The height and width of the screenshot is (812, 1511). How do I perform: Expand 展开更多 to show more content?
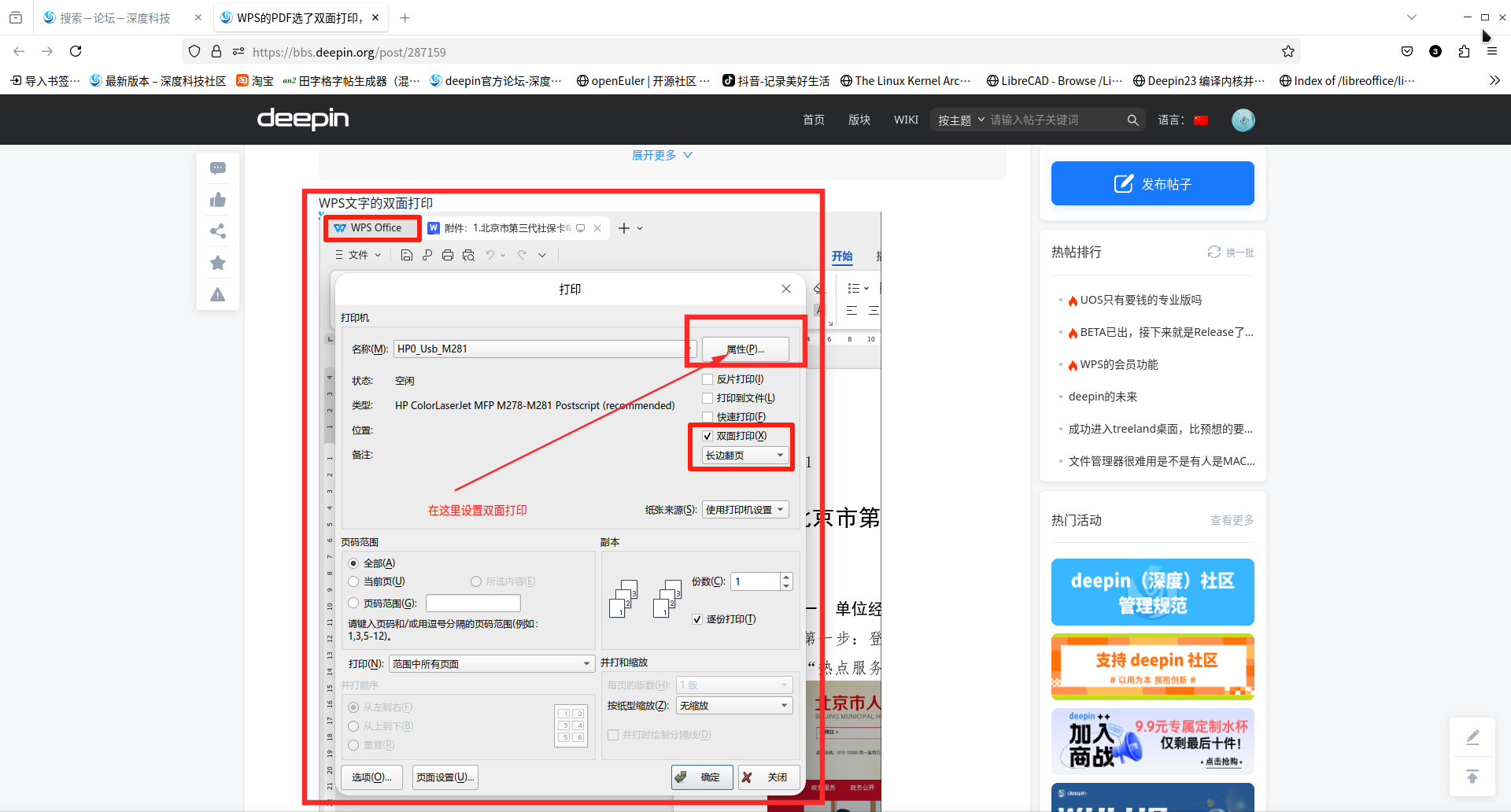pos(662,155)
